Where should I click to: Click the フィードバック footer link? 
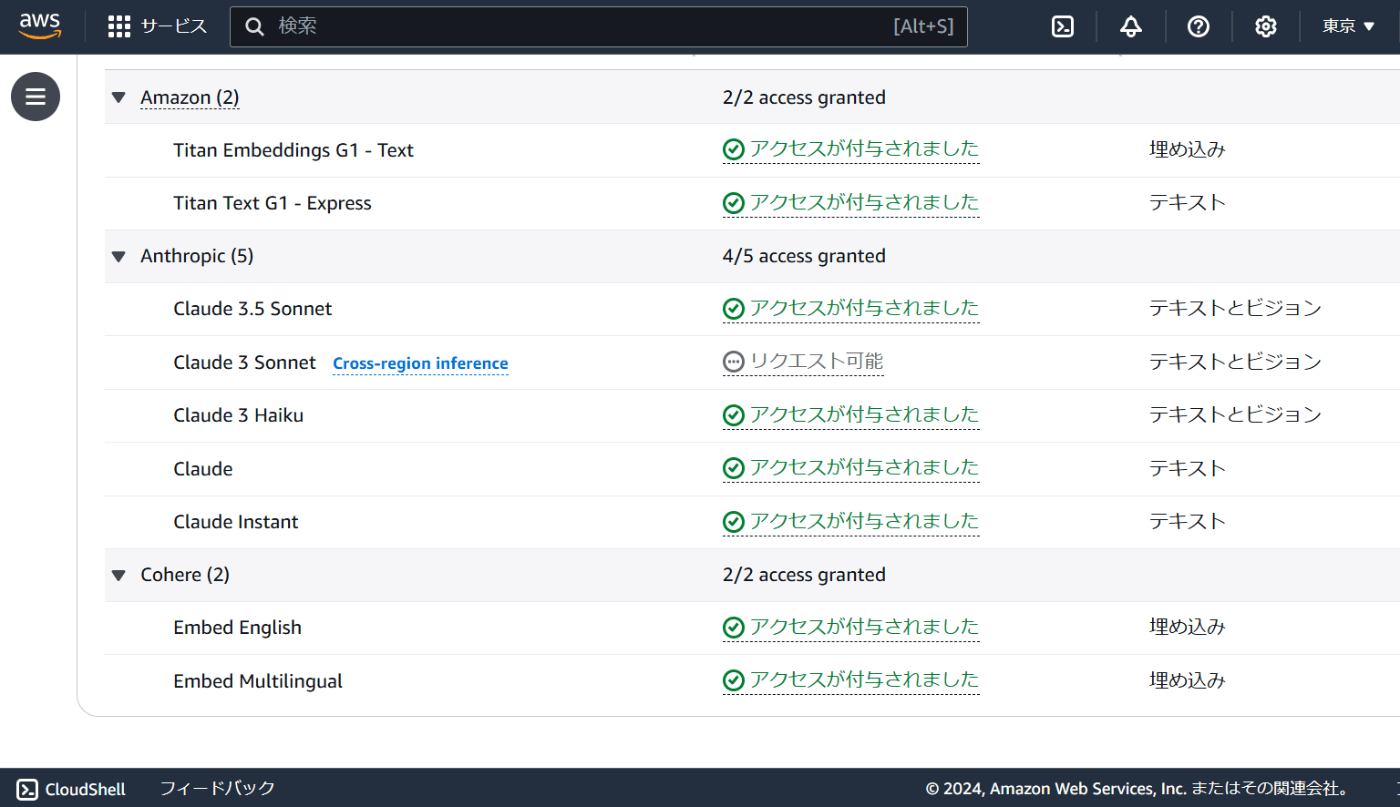click(x=217, y=788)
